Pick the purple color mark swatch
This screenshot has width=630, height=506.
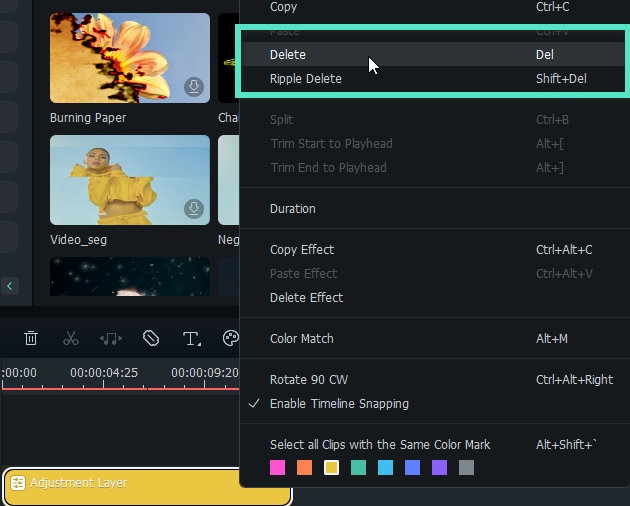(439, 467)
